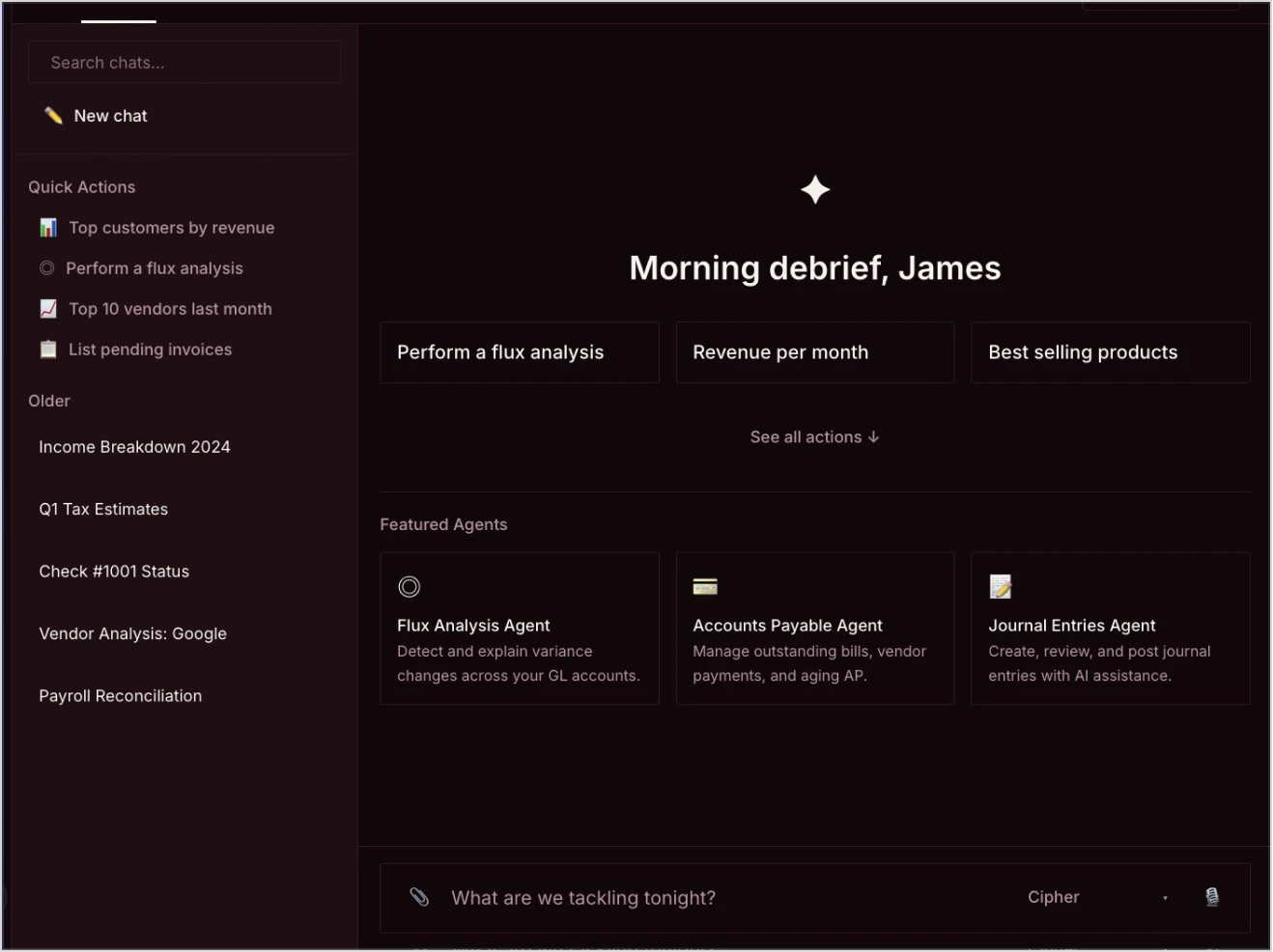Open the Flux Analysis Agent card
1273x952 pixels.
520,629
